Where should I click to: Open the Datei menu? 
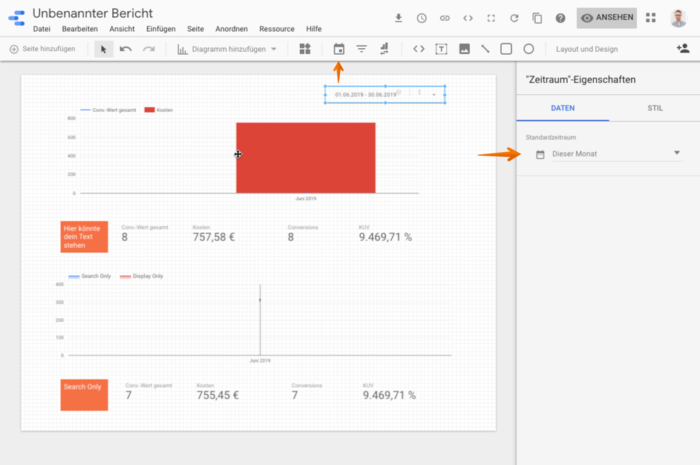pos(42,29)
